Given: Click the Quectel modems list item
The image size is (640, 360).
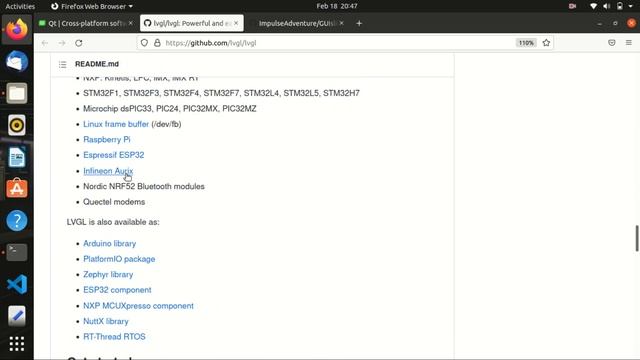Looking at the screenshot, I should (x=114, y=202).
